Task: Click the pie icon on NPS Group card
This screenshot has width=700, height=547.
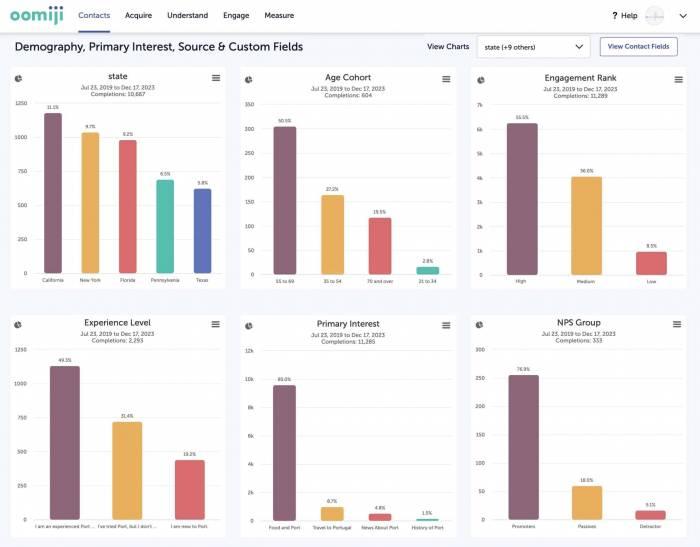Action: tap(479, 324)
